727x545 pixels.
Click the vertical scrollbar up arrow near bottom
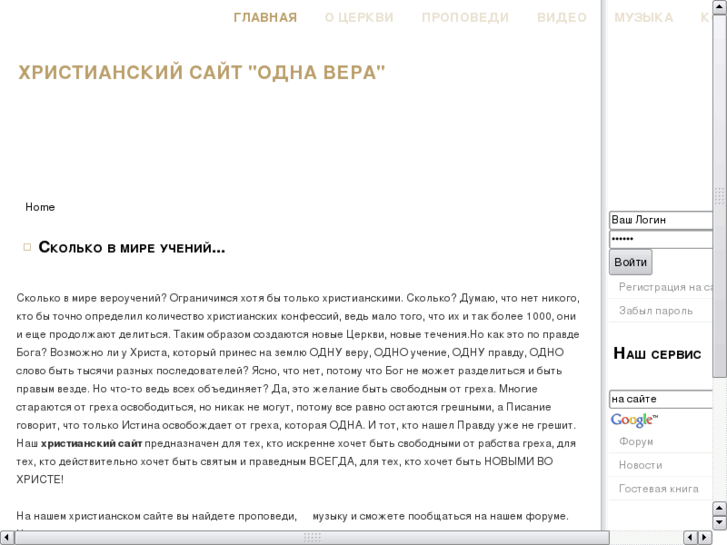(x=720, y=508)
